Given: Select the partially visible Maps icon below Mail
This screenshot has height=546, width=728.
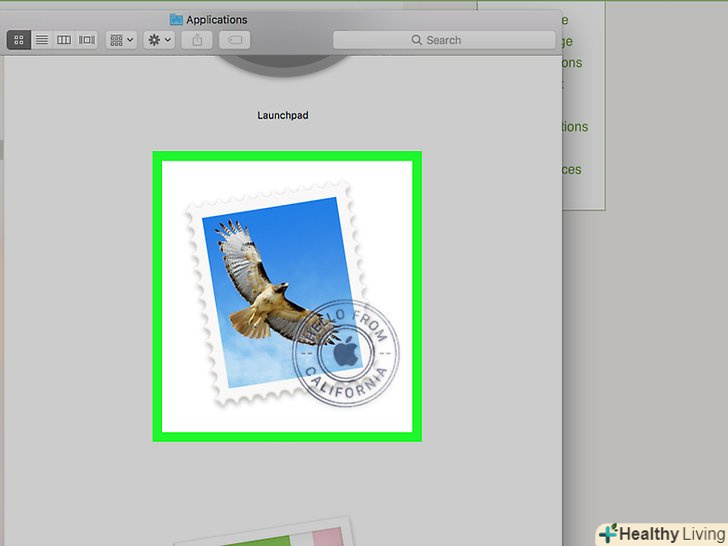Looking at the screenshot, I should coord(262,532).
